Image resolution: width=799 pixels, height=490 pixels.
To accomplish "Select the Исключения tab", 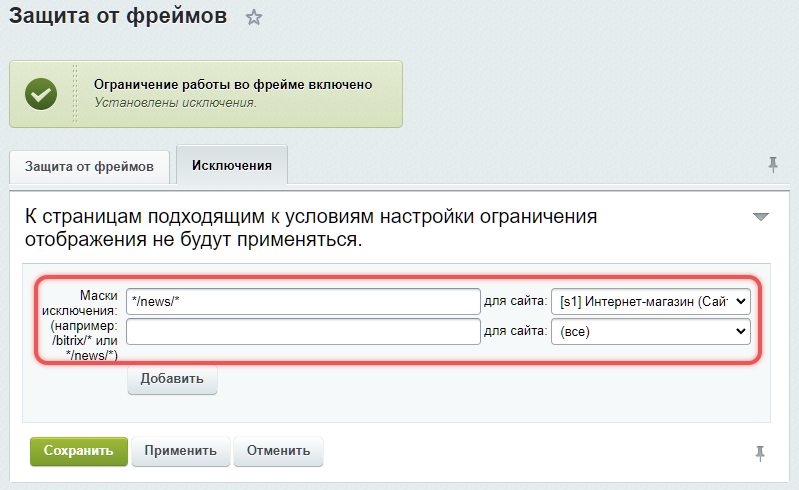I will coord(231,165).
